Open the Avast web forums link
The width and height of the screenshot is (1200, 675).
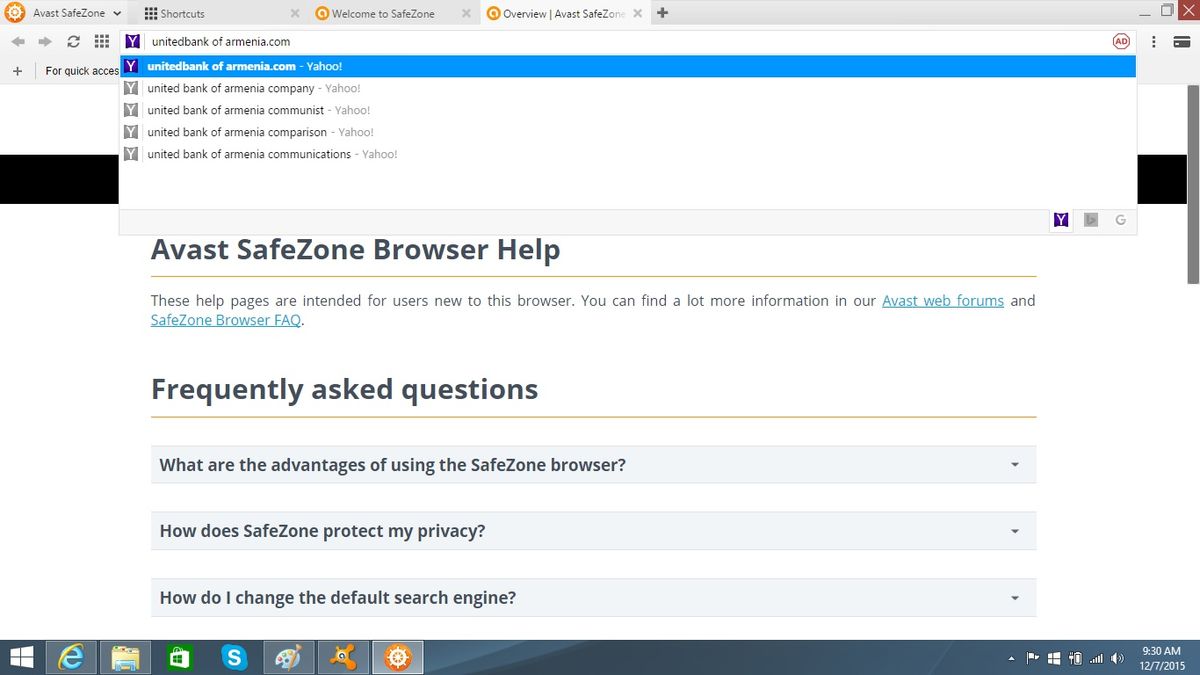click(x=943, y=300)
